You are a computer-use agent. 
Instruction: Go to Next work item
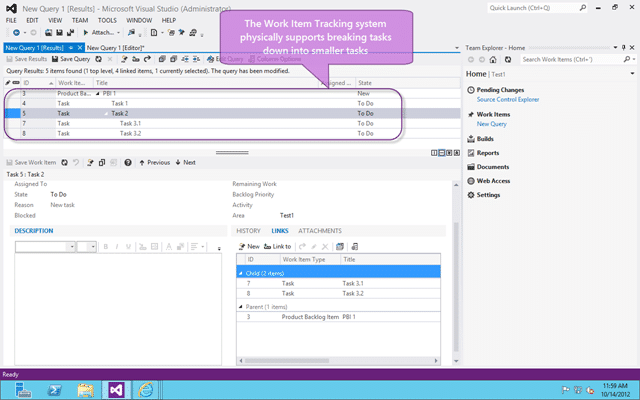click(185, 162)
